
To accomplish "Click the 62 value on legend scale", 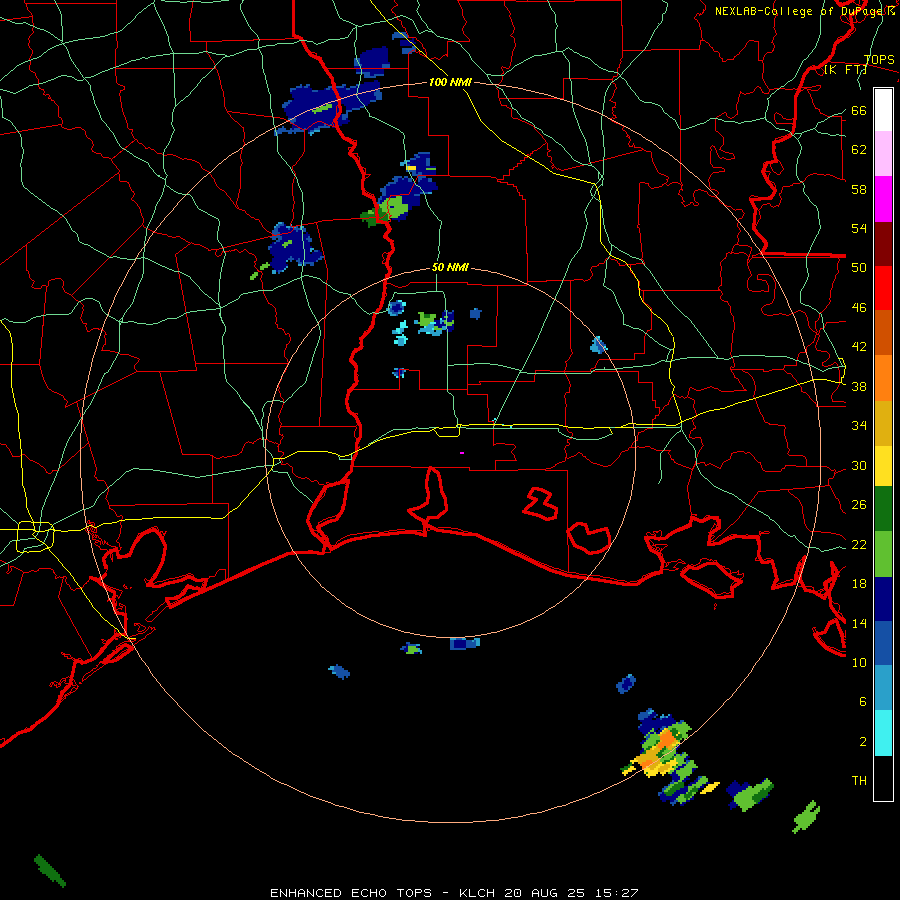I will [x=859, y=149].
